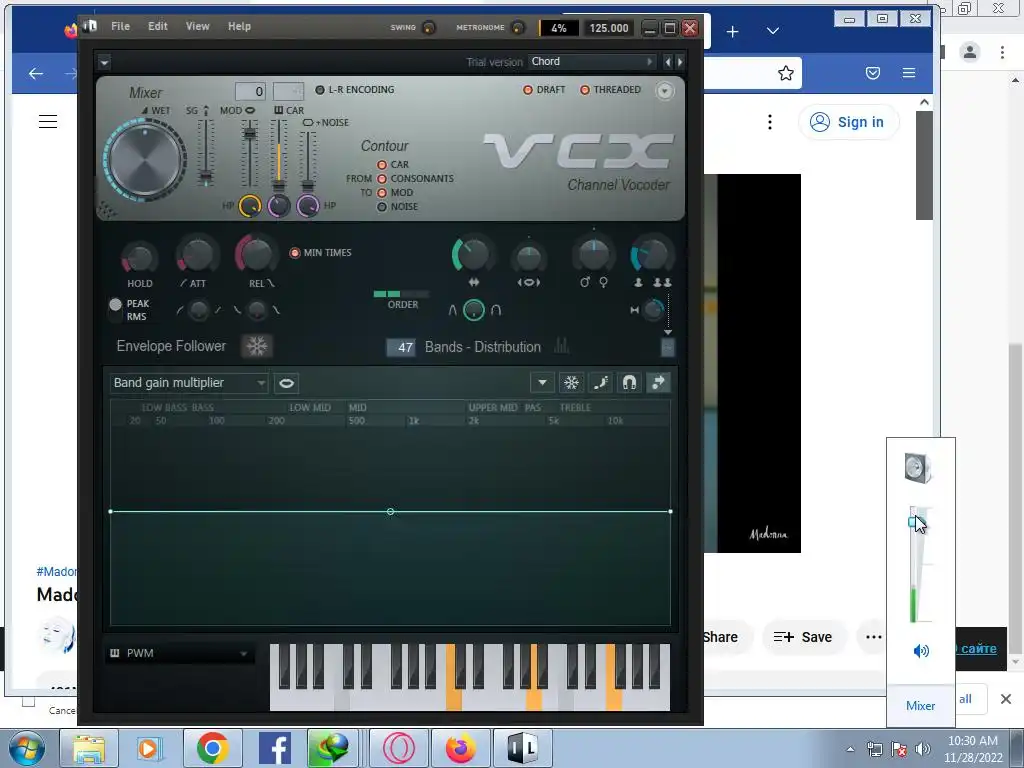The height and width of the screenshot is (768, 1024).
Task: Click the attack curve shape knob
Action: 199,310
